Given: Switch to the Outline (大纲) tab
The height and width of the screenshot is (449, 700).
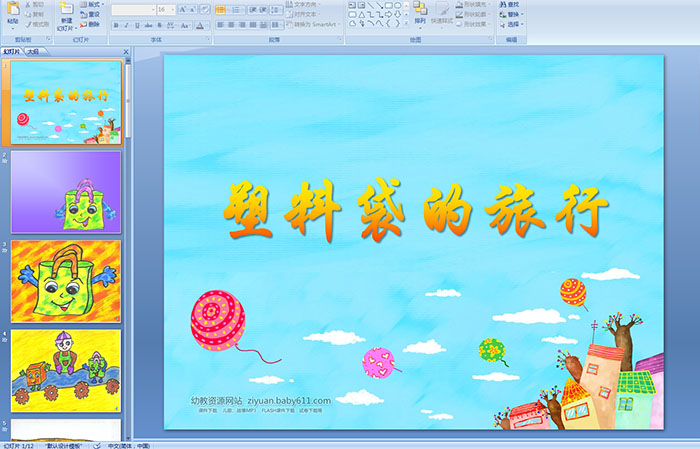Looking at the screenshot, I should tap(33, 51).
